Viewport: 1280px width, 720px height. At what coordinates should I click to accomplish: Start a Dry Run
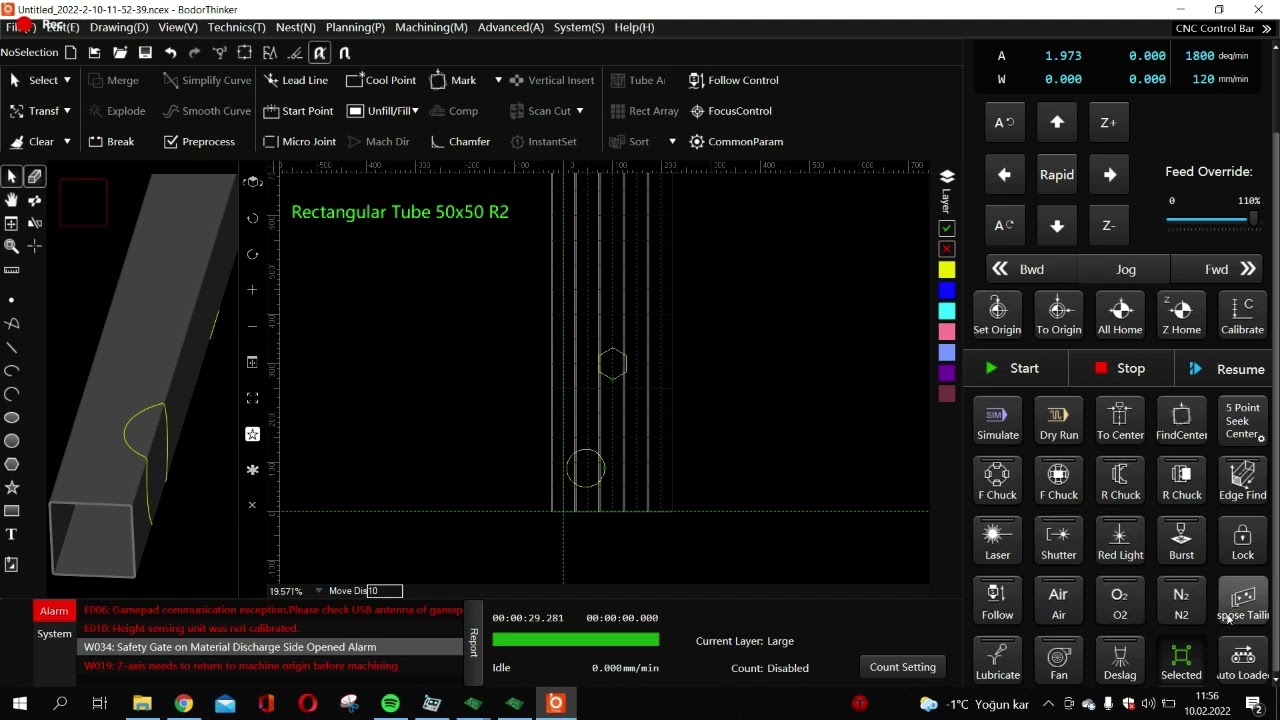point(1058,420)
